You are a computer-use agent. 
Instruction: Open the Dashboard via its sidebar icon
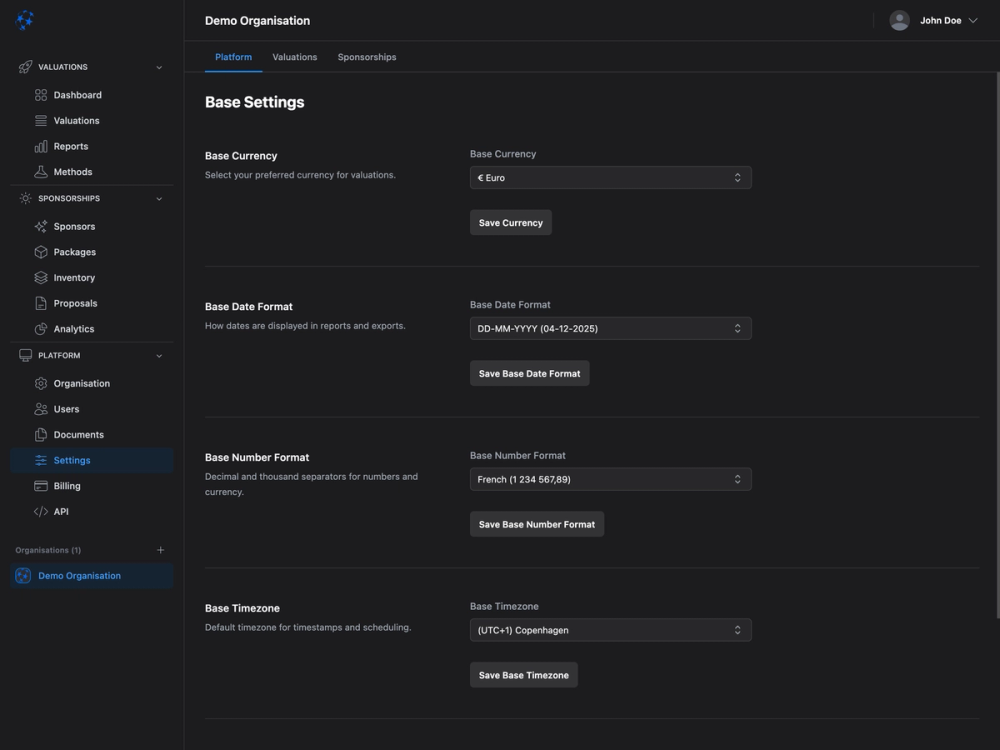[x=40, y=94]
